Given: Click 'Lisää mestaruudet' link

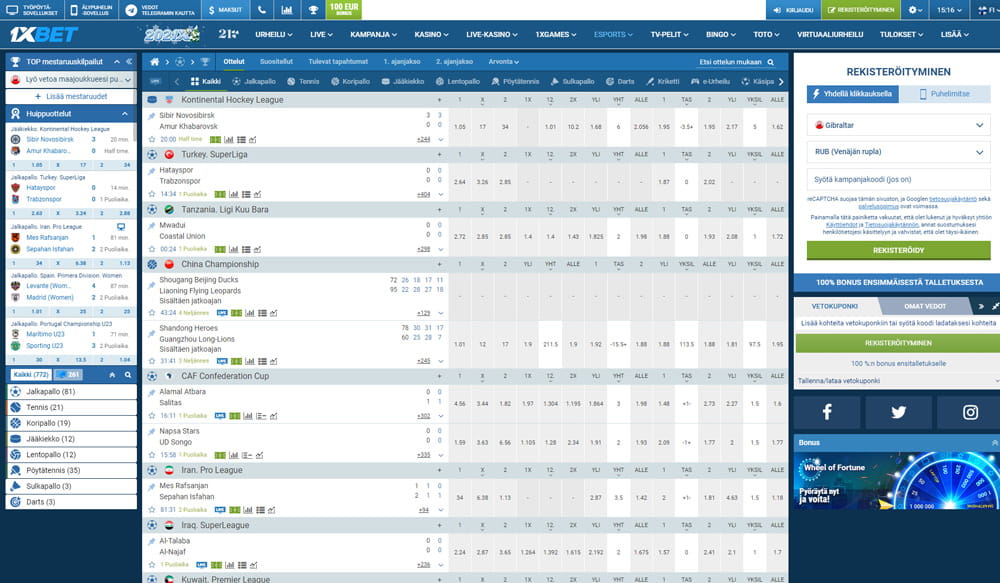Looking at the screenshot, I should click(x=71, y=96).
